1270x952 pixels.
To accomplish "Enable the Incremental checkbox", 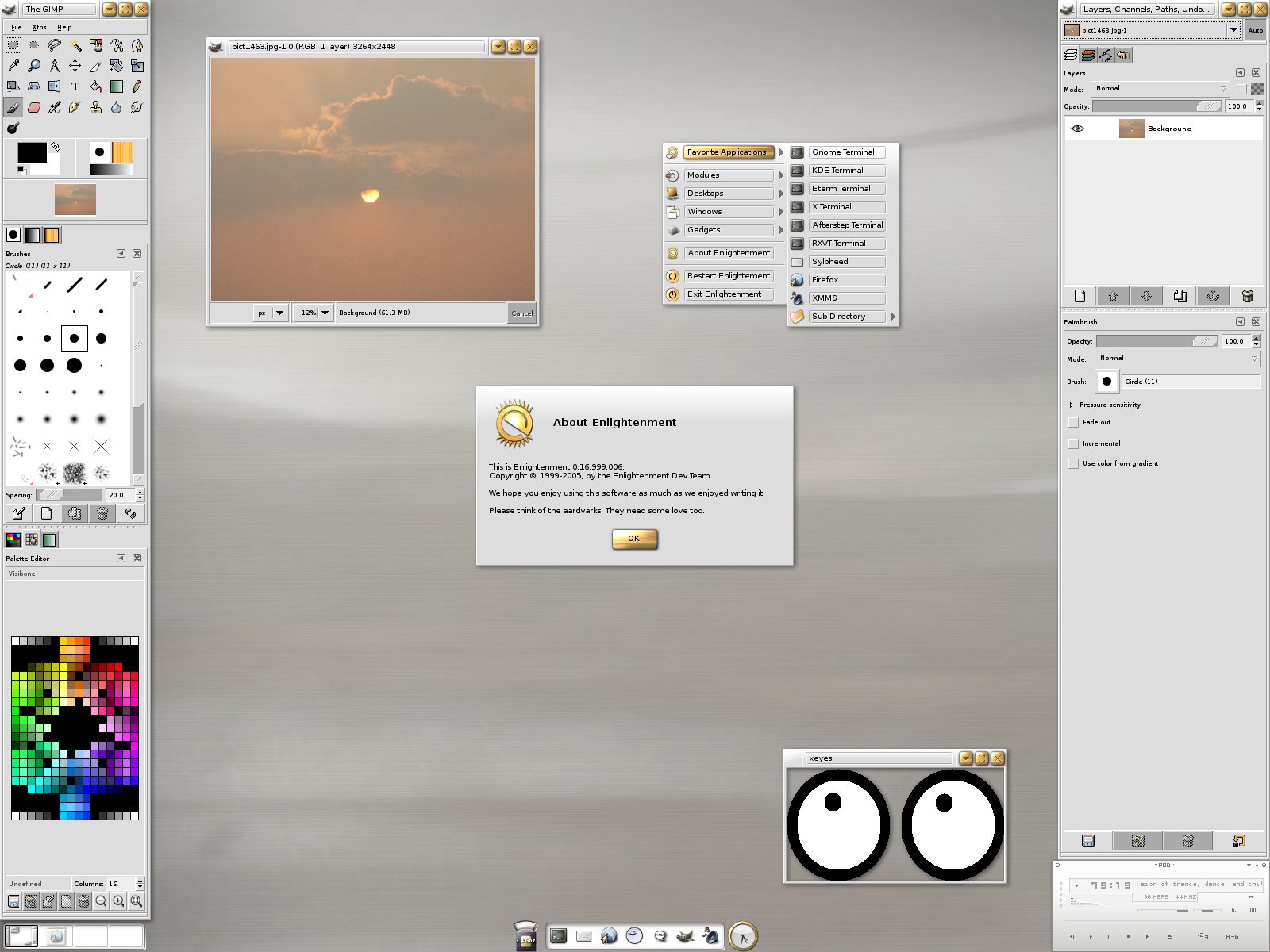I will click(x=1073, y=444).
